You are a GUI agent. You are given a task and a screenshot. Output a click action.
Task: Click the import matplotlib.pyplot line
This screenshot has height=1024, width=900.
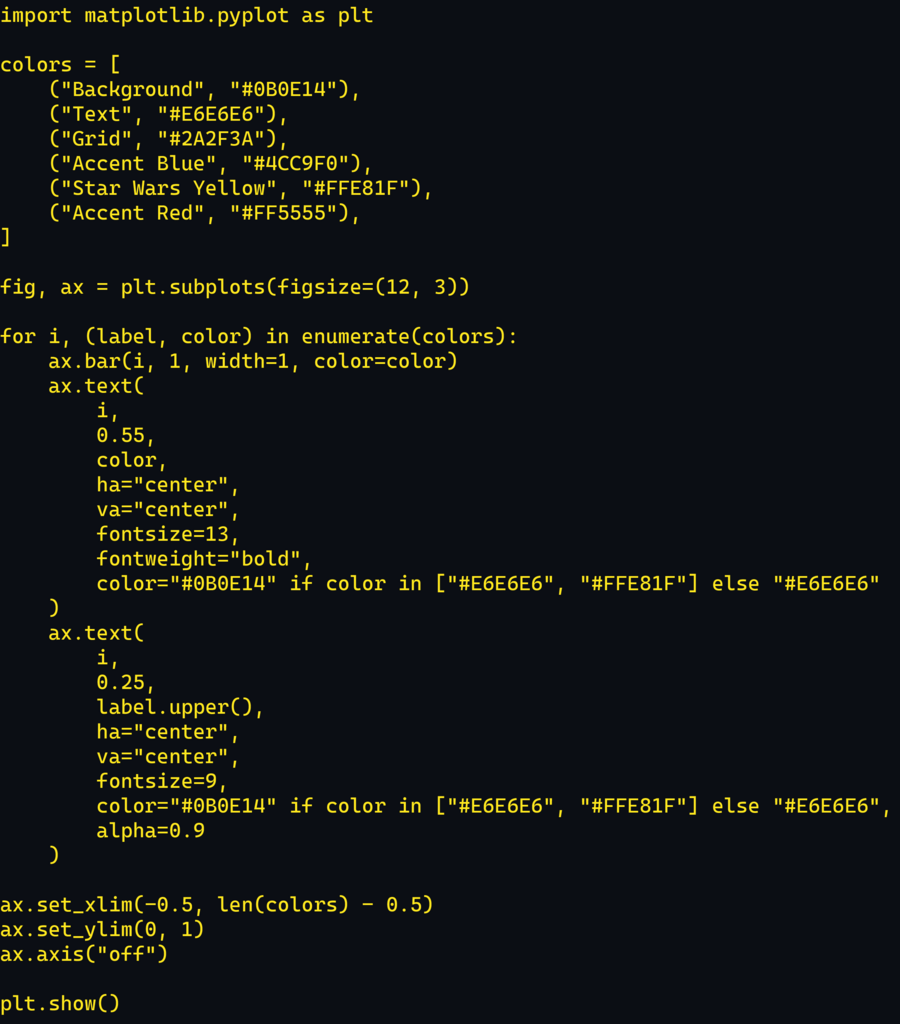click(x=186, y=16)
